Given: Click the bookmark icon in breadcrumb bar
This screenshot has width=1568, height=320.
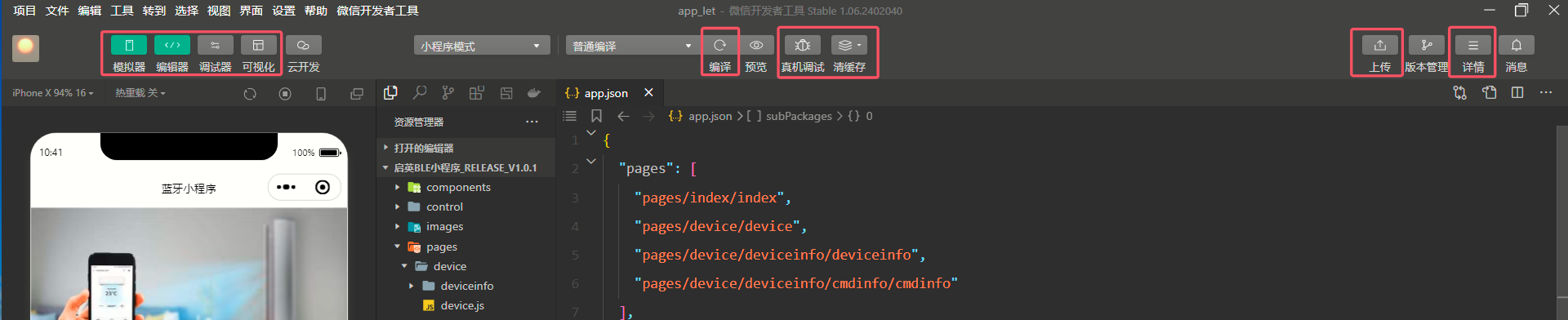Looking at the screenshot, I should click(596, 116).
